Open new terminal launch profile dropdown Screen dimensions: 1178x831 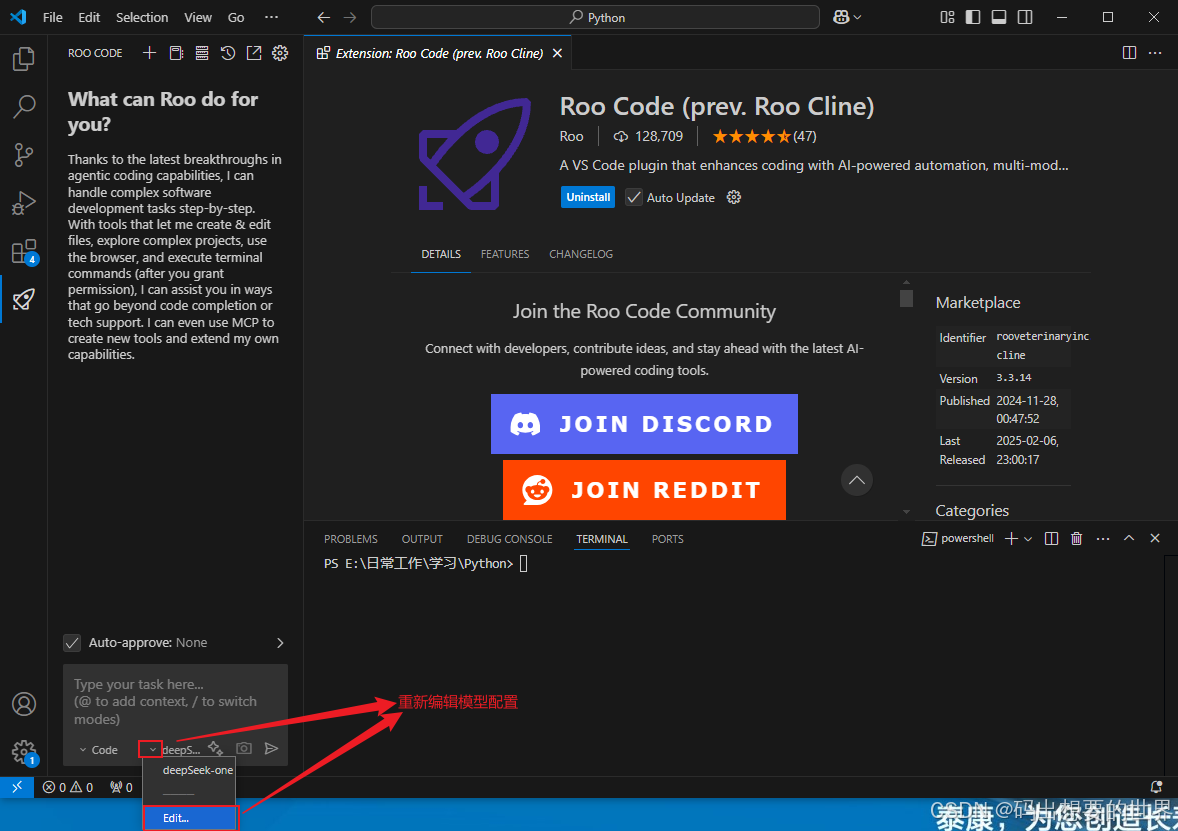[x=1028, y=539]
